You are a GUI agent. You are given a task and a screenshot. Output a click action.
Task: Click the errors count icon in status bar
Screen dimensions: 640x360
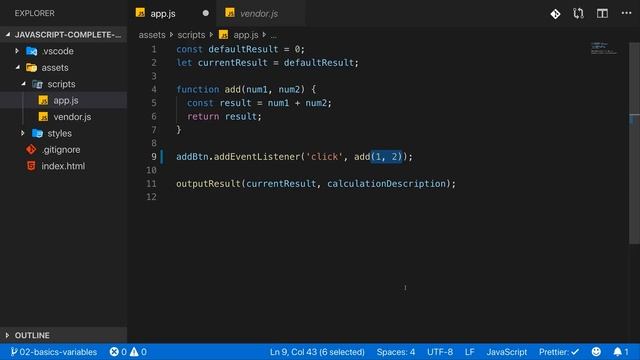pyautogui.click(x=114, y=351)
